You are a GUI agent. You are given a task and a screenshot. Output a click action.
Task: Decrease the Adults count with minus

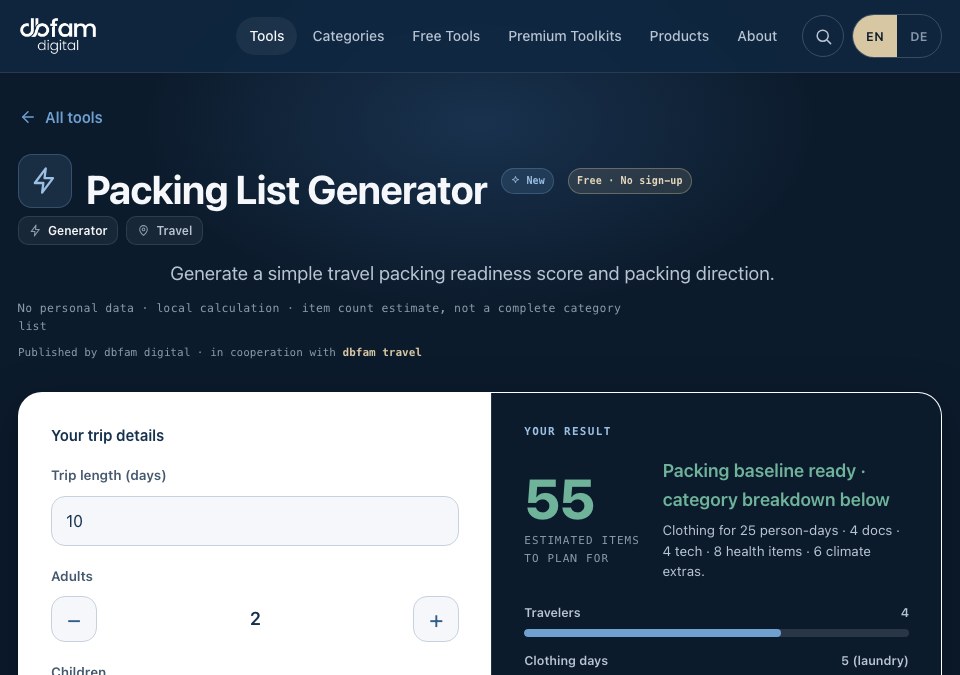click(74, 619)
